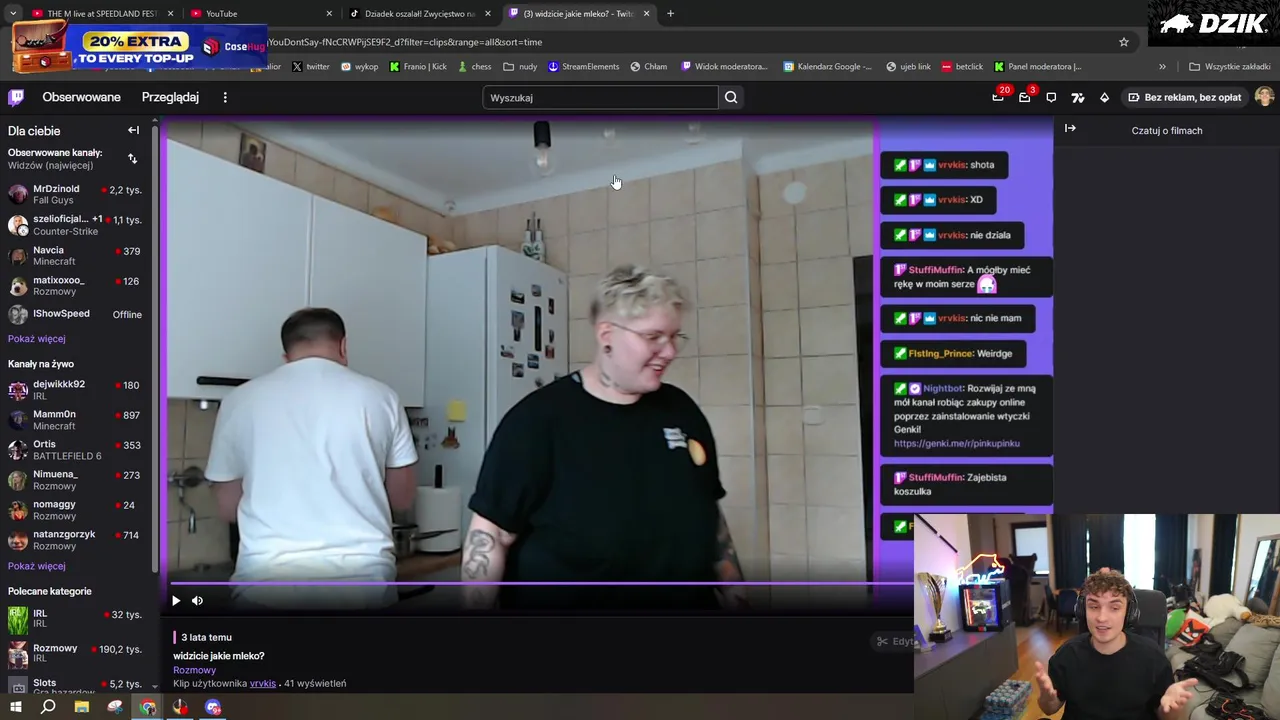This screenshot has width=1280, height=720.
Task: Open Mamm0n live channel
Action: tap(76, 420)
